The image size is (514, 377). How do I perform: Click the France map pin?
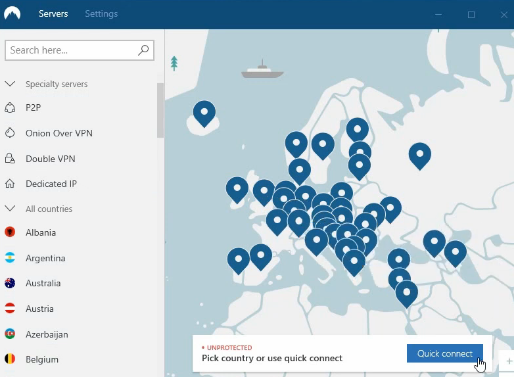277,222
